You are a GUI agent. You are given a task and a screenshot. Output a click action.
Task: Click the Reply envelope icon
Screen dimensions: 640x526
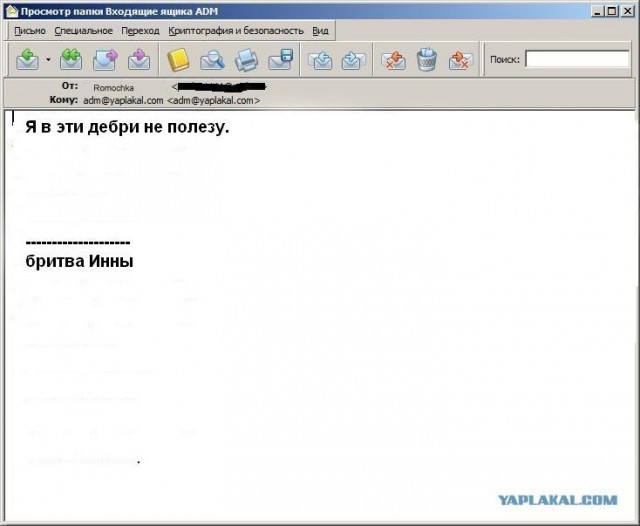[27, 60]
